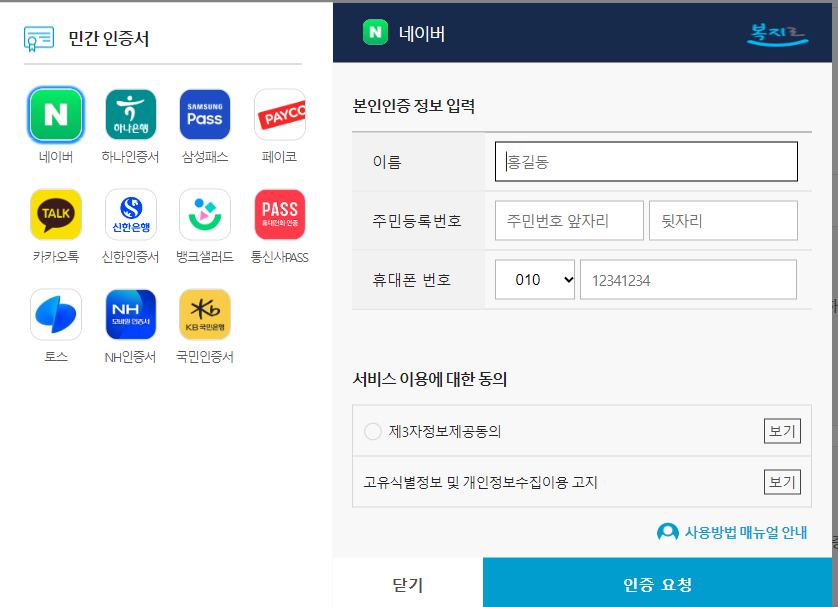Click the 민간 인증서 certificate icon

click(38, 38)
